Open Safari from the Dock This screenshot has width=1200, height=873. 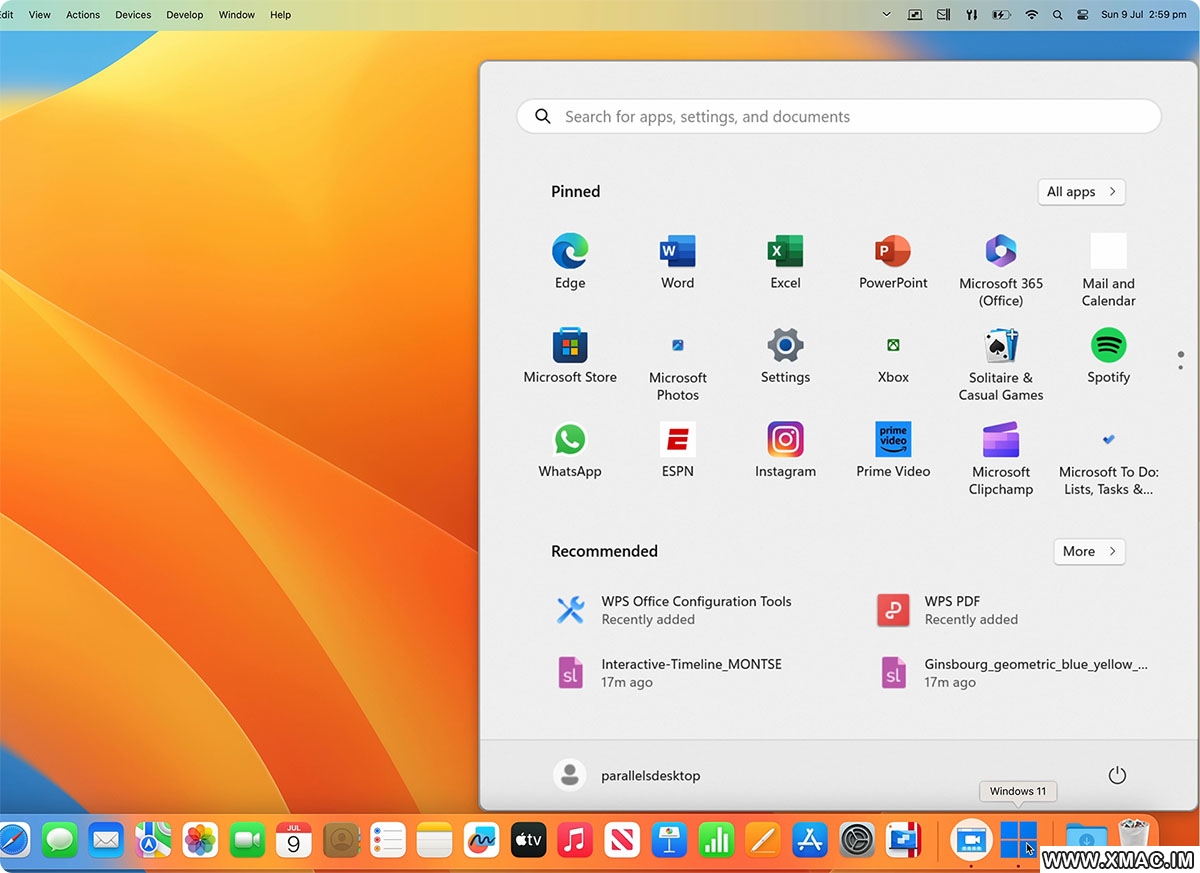pos(13,840)
